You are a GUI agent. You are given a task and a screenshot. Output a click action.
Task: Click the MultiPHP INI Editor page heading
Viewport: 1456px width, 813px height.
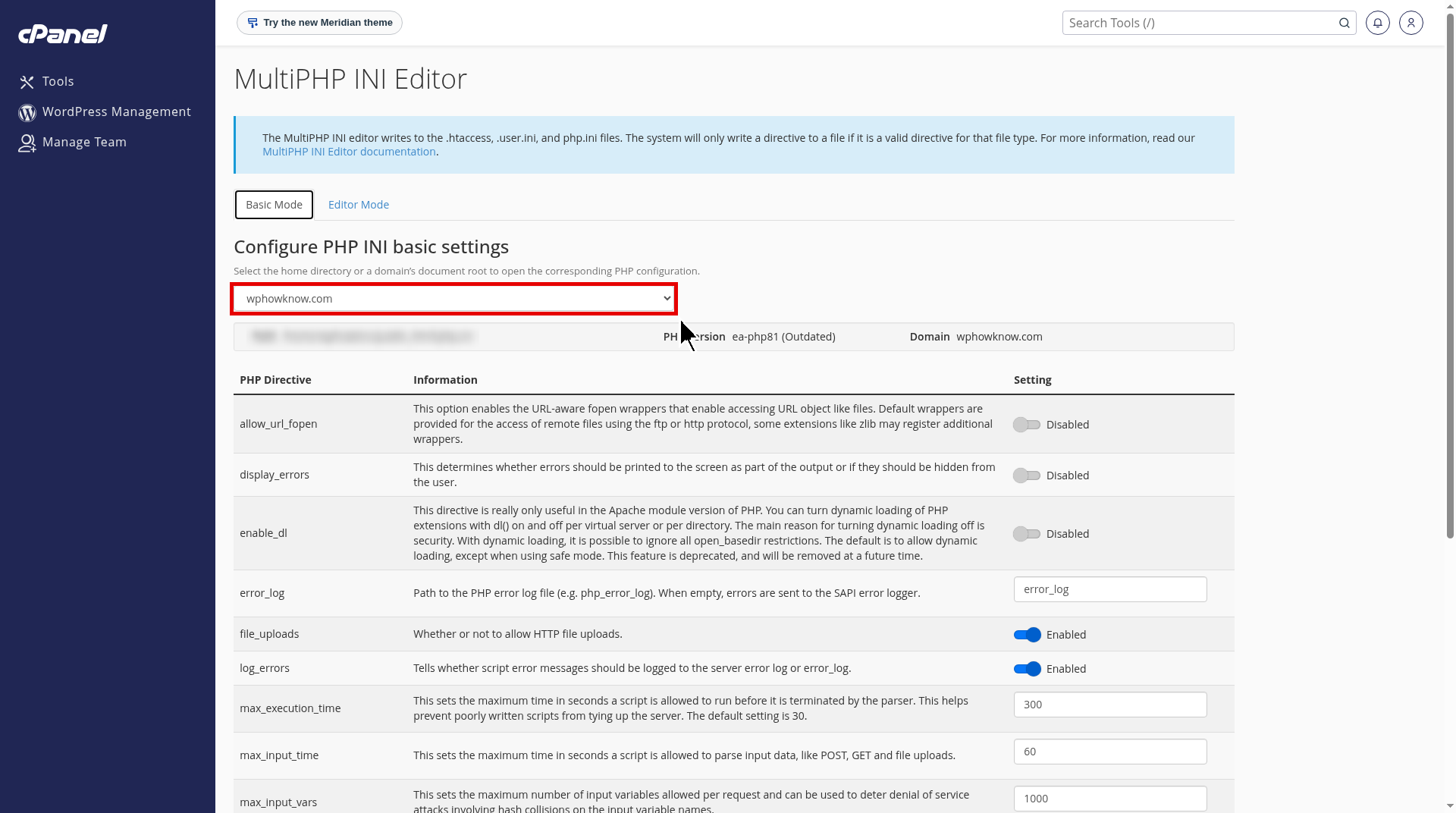(x=350, y=79)
